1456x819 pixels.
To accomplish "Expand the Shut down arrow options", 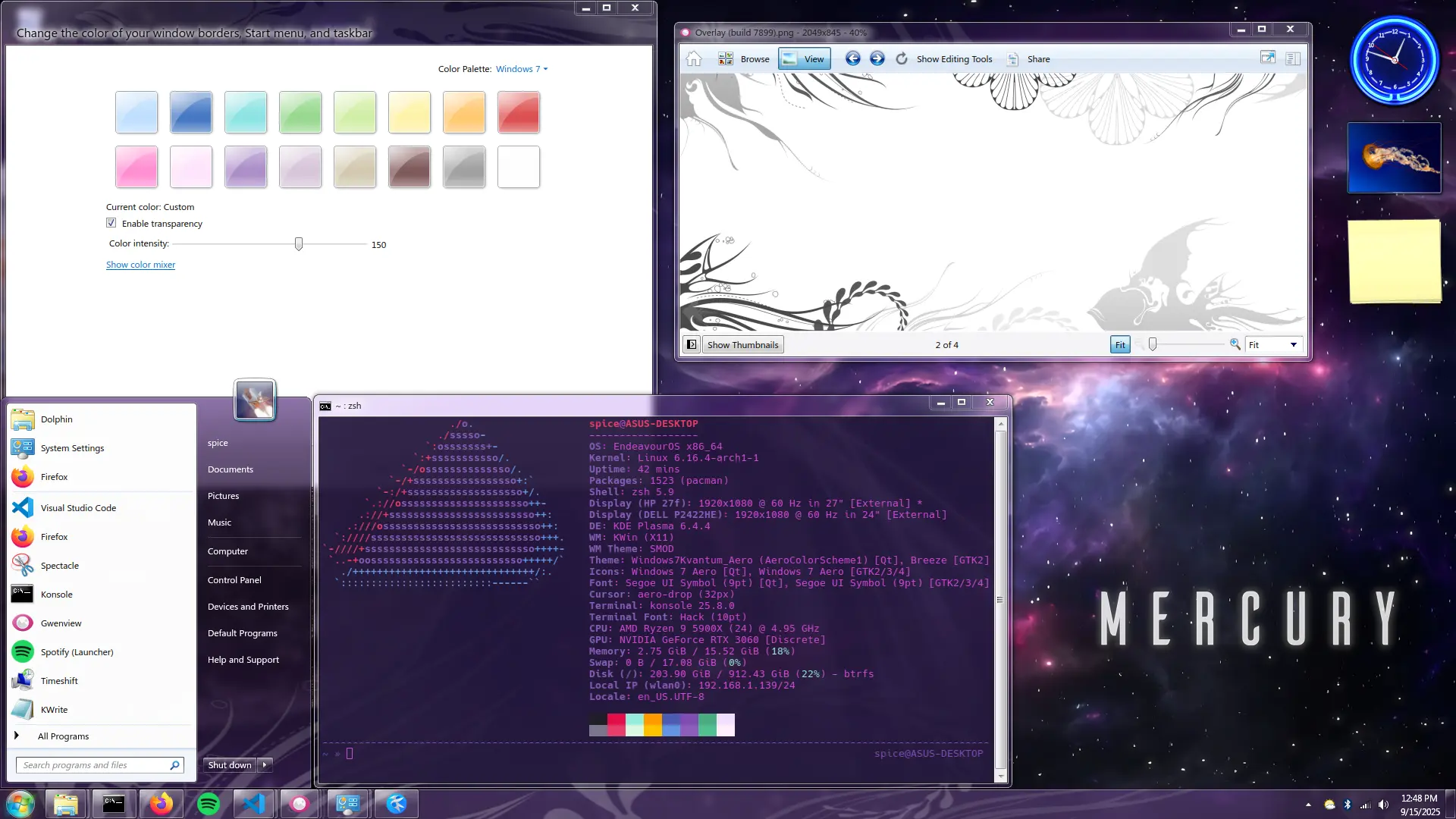I will click(265, 764).
